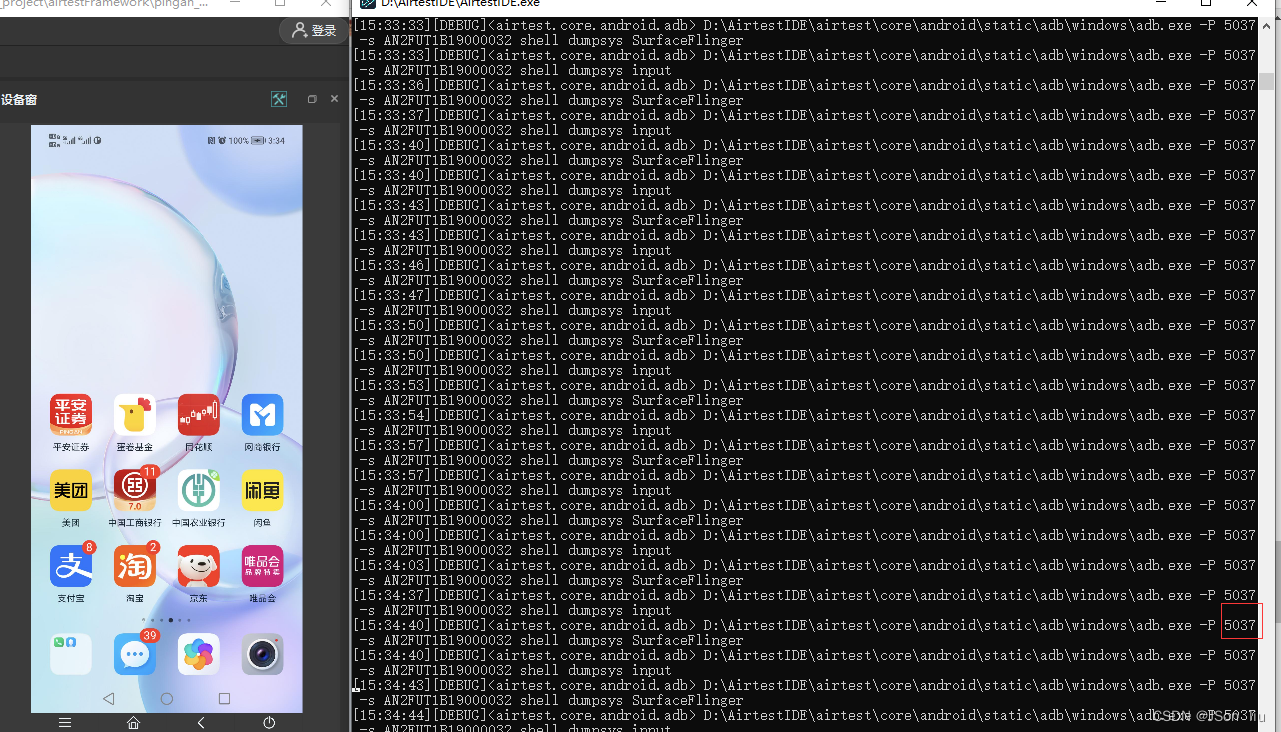
Task: Click the phone's active page indicator dot
Action: click(x=171, y=620)
